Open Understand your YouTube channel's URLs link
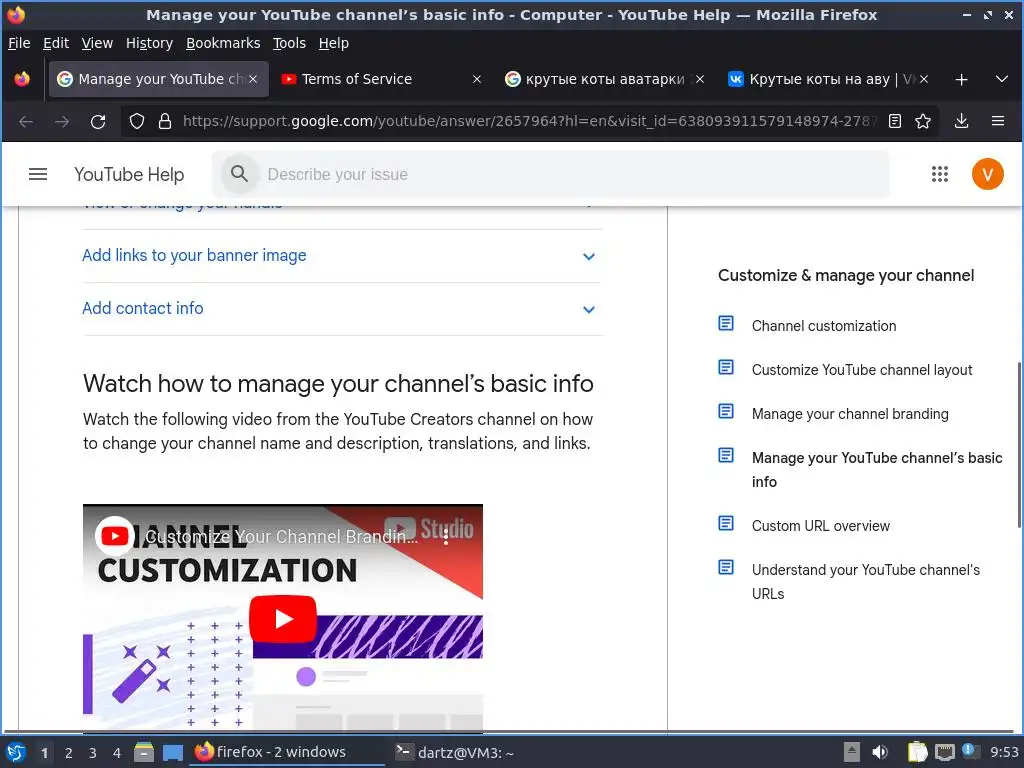The width and height of the screenshot is (1024, 768). pyautogui.click(x=865, y=582)
